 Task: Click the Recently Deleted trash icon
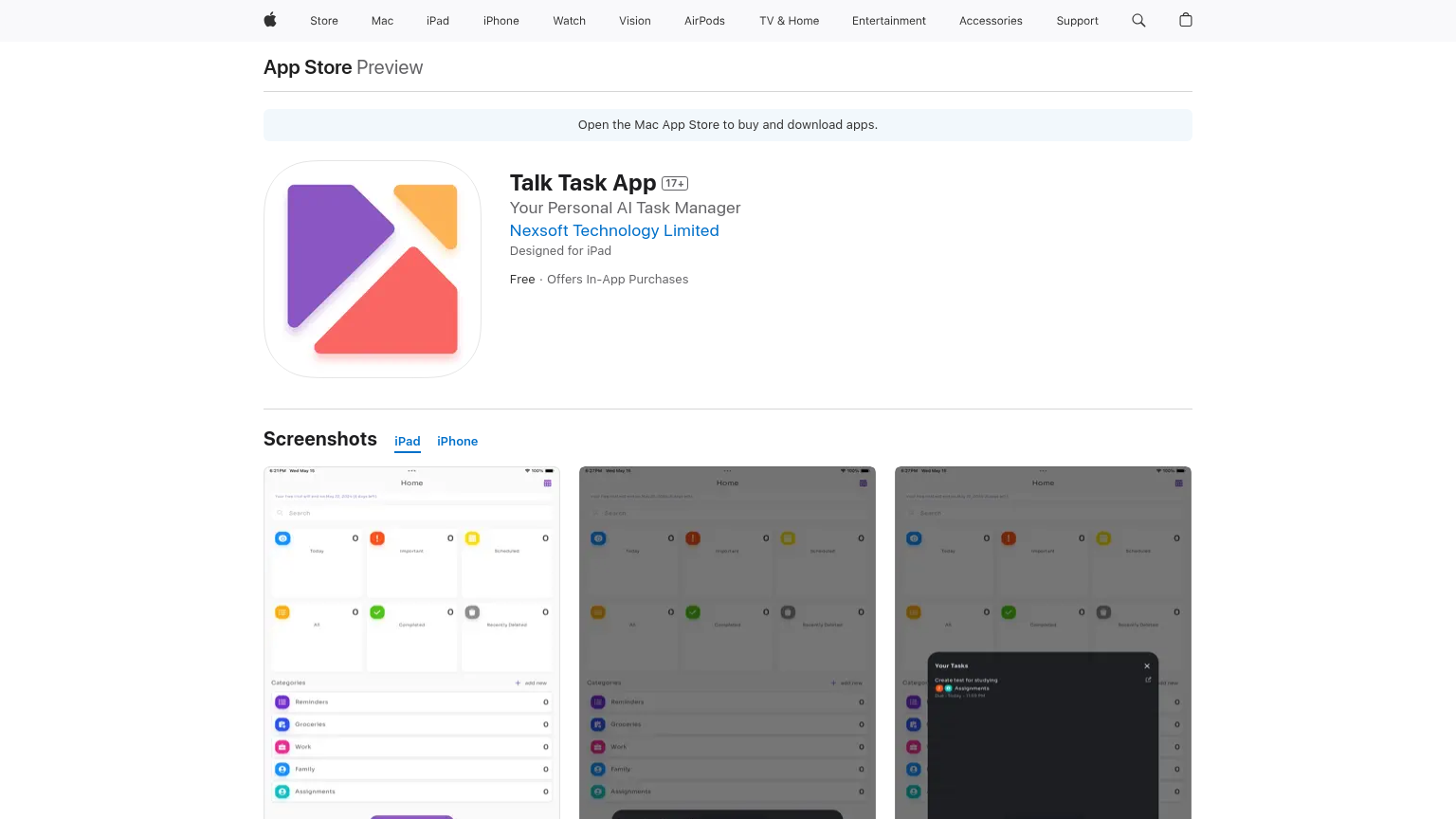[x=472, y=611]
